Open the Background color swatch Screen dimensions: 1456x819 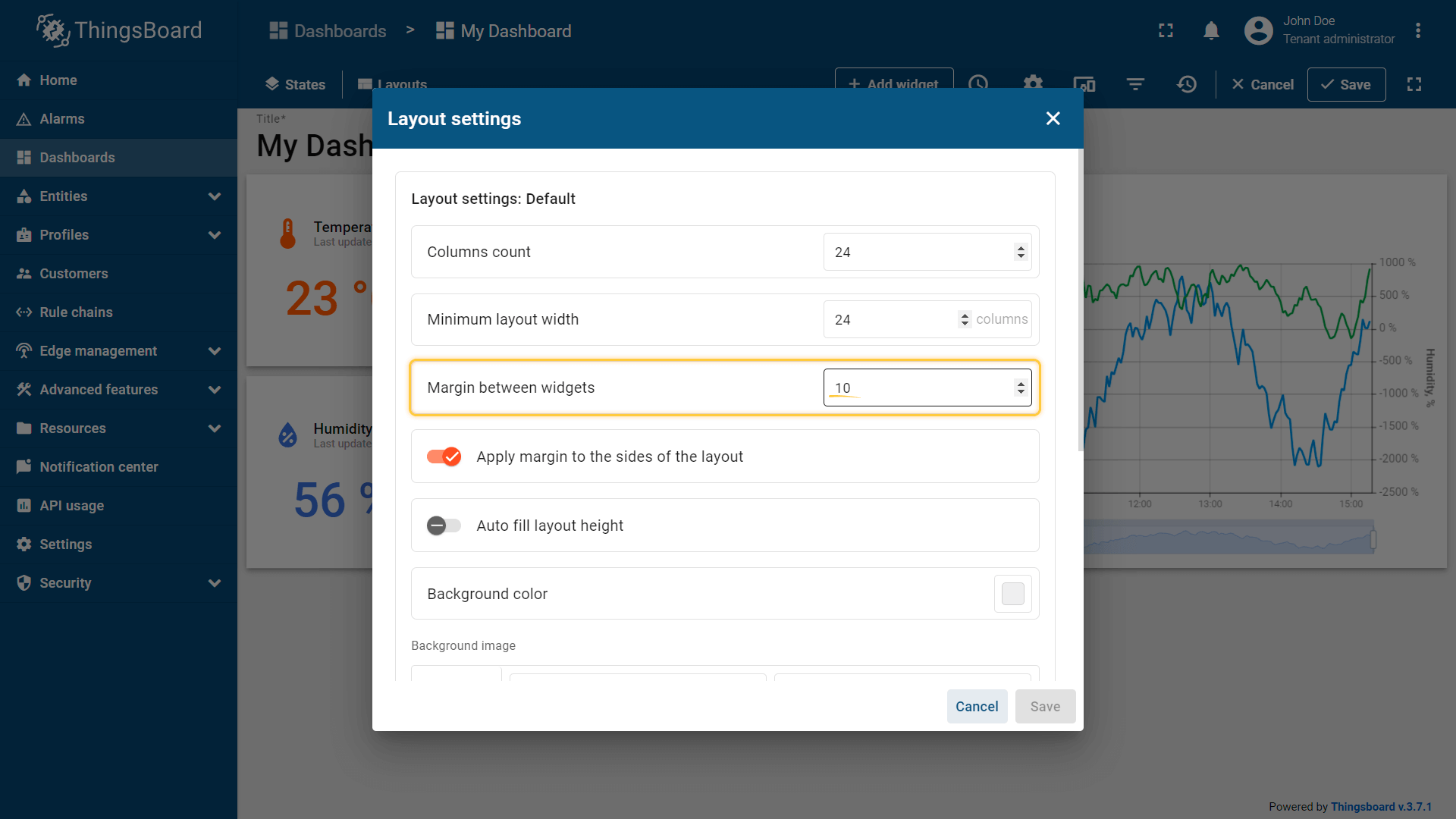coord(1012,594)
